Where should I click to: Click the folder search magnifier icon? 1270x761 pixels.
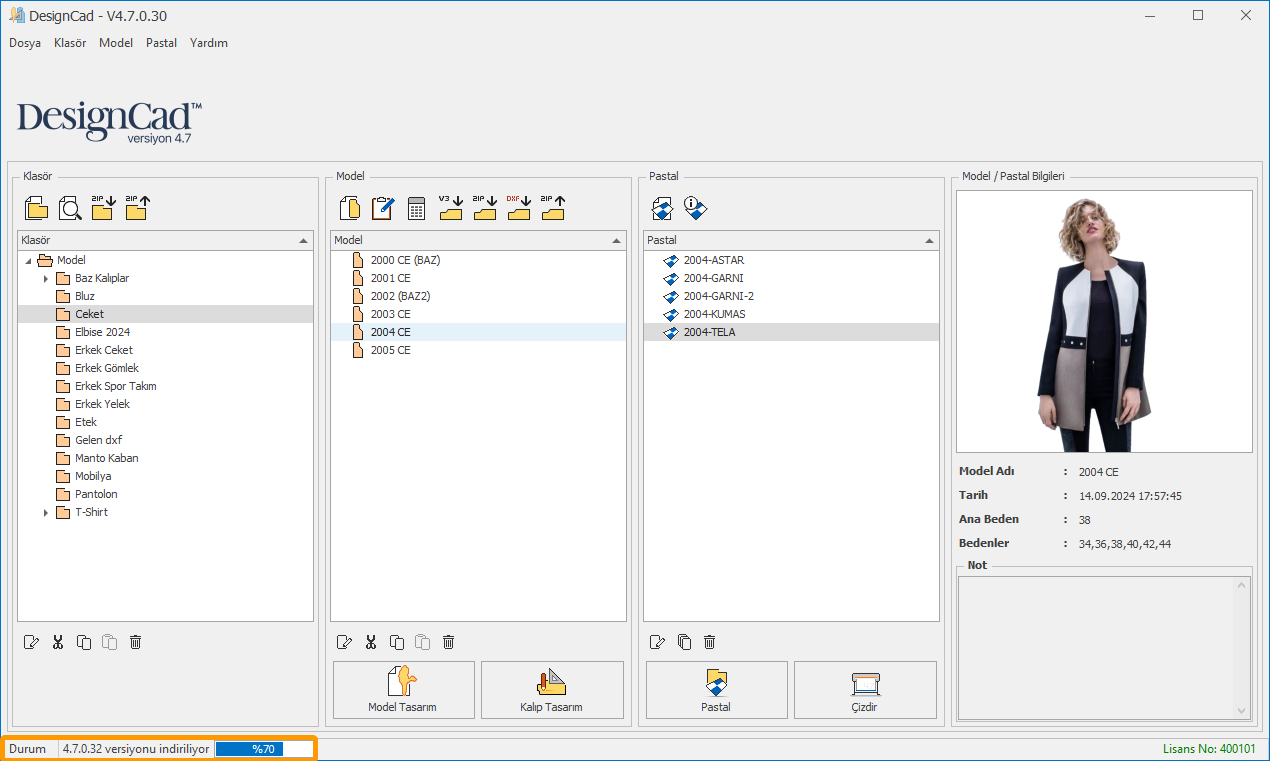[x=70, y=208]
